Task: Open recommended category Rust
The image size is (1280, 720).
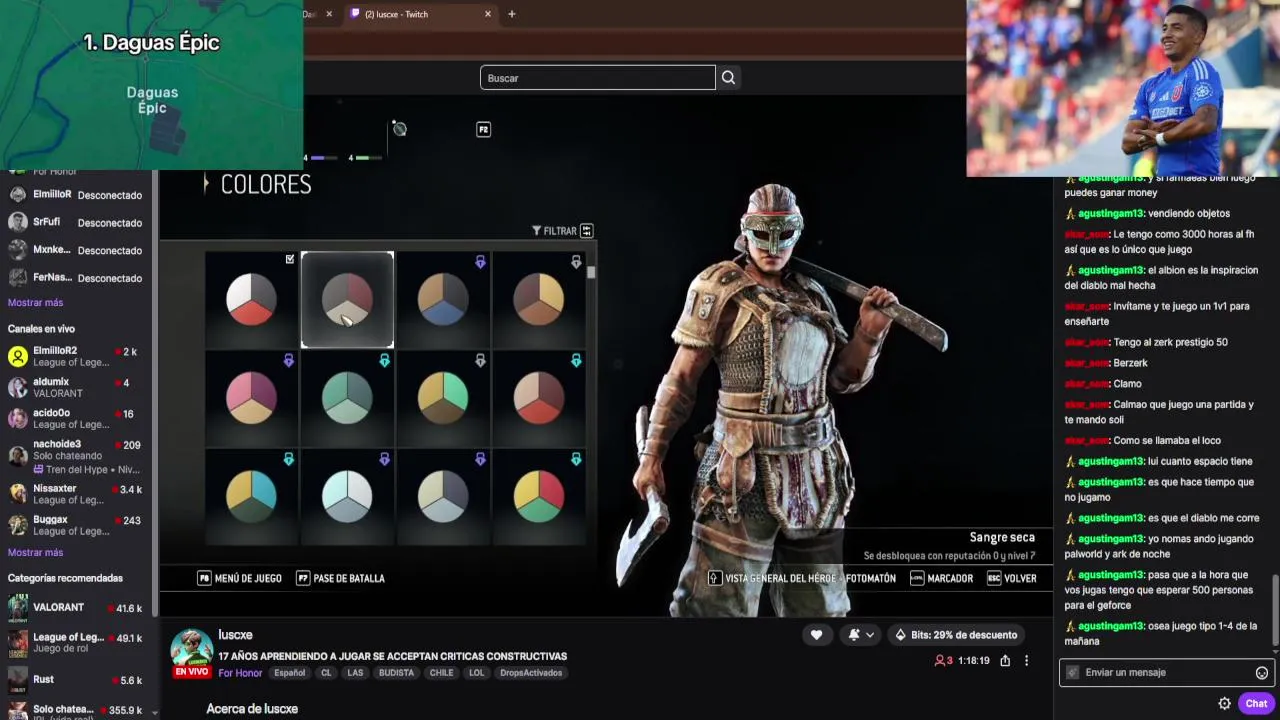Action: pyautogui.click(x=75, y=680)
